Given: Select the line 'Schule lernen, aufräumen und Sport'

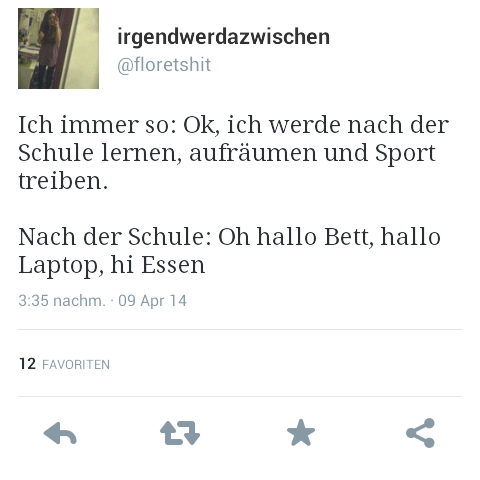Looking at the screenshot, I should coord(227,153).
